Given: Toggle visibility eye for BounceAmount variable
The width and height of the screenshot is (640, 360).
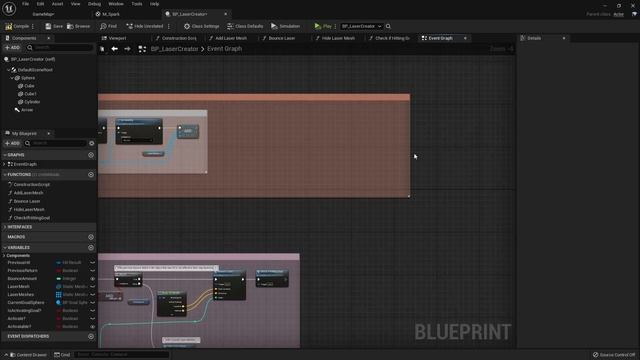Looking at the screenshot, I should 93,278.
